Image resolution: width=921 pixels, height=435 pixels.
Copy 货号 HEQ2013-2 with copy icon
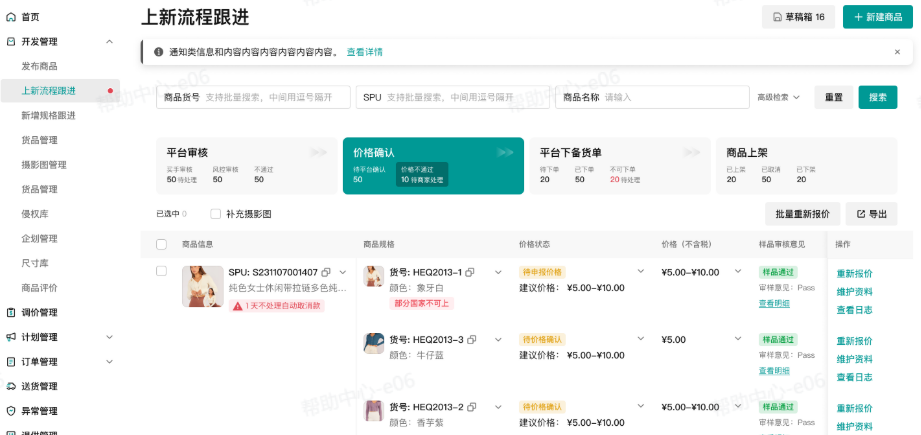471,407
